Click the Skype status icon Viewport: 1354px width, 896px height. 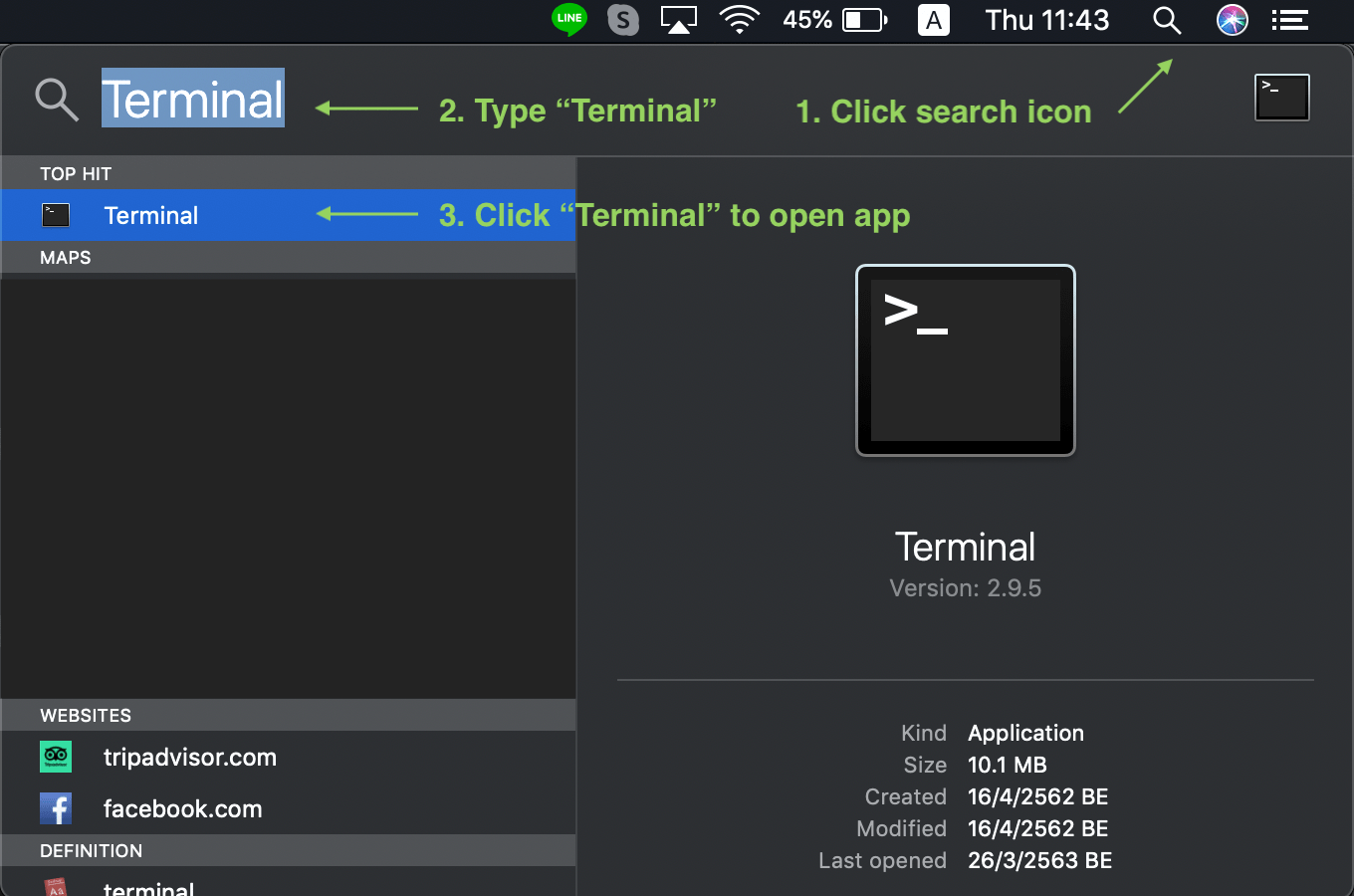(x=623, y=20)
